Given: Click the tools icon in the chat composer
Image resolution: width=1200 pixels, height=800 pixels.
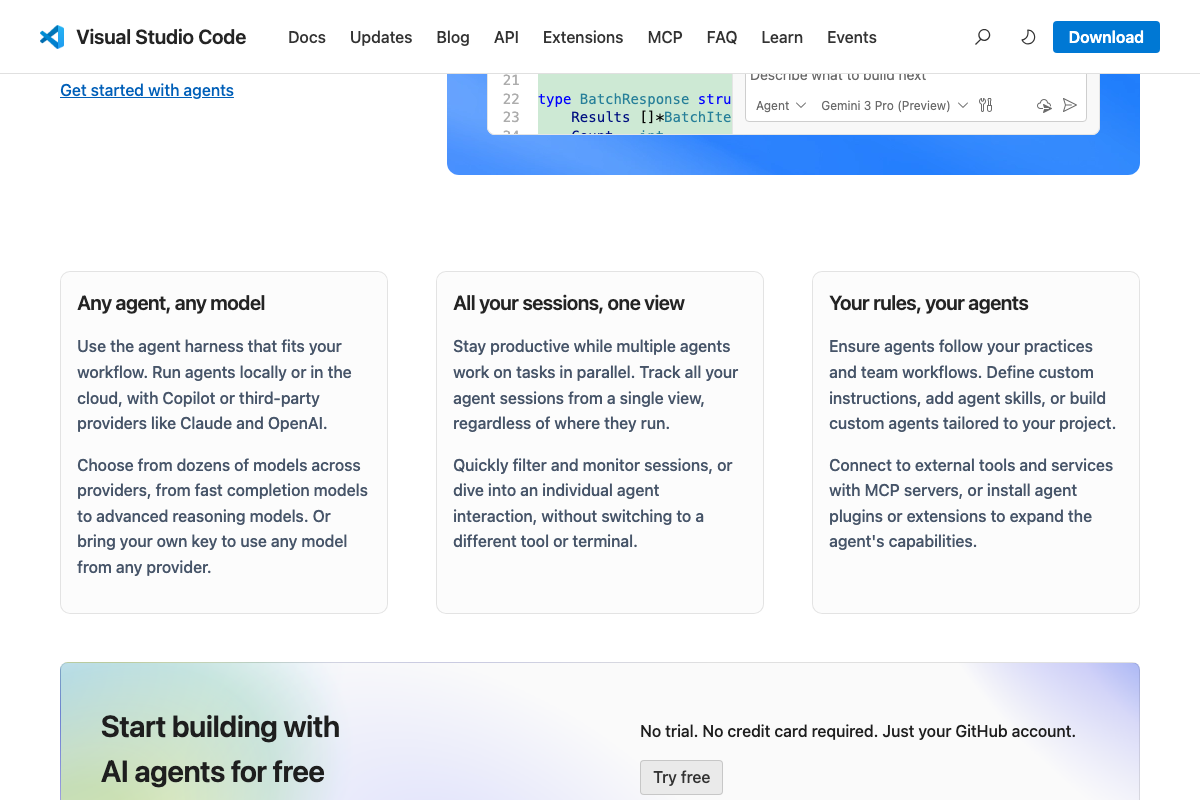Looking at the screenshot, I should coord(986,105).
